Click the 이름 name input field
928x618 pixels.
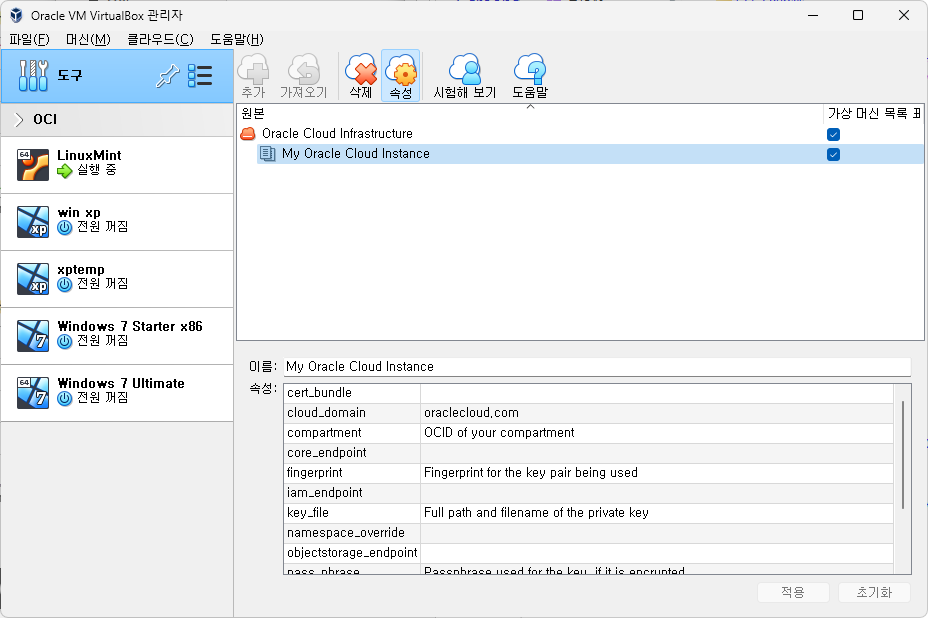597,366
